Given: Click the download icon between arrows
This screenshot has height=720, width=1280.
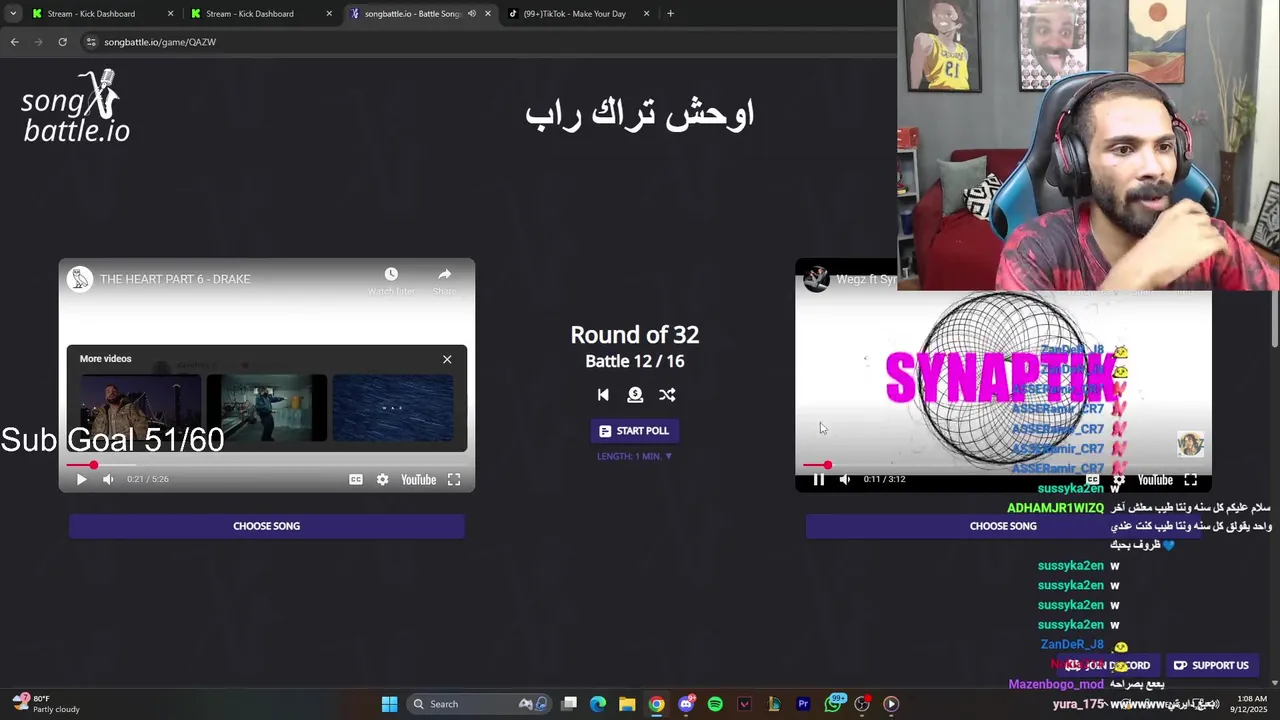Looking at the screenshot, I should point(635,395).
